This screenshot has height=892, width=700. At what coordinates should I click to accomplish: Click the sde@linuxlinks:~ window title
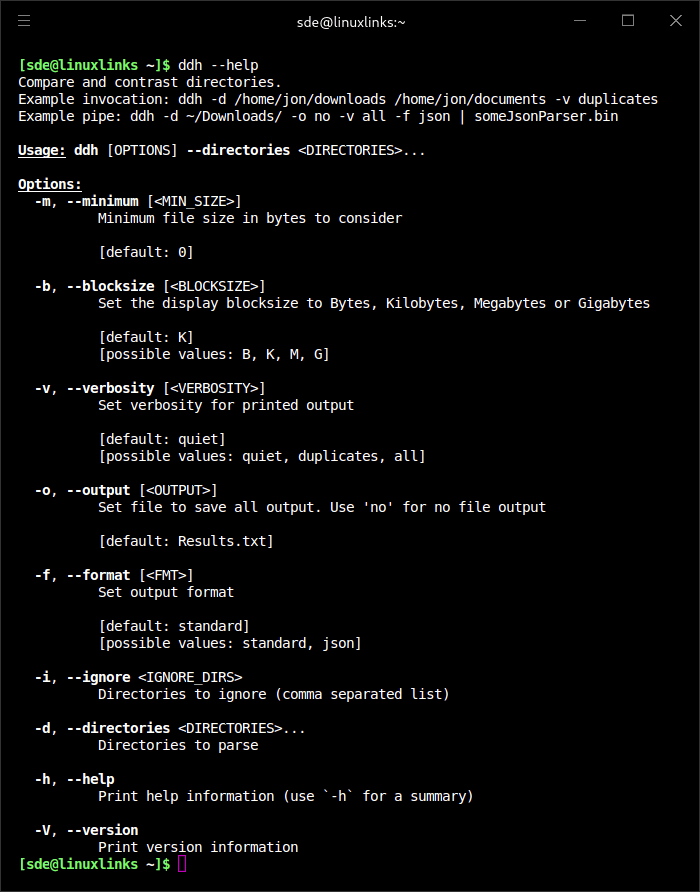click(x=351, y=22)
